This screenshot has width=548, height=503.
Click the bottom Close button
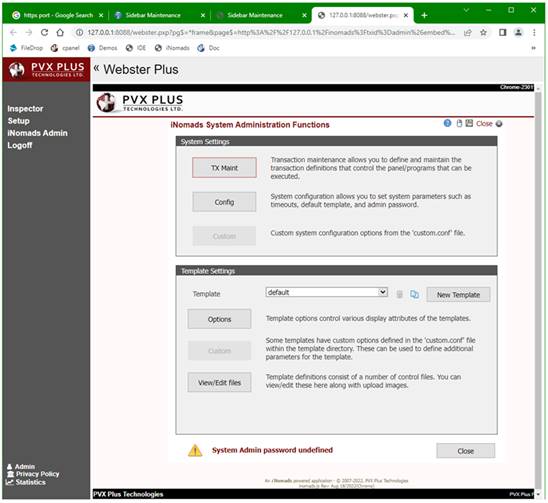tap(466, 451)
